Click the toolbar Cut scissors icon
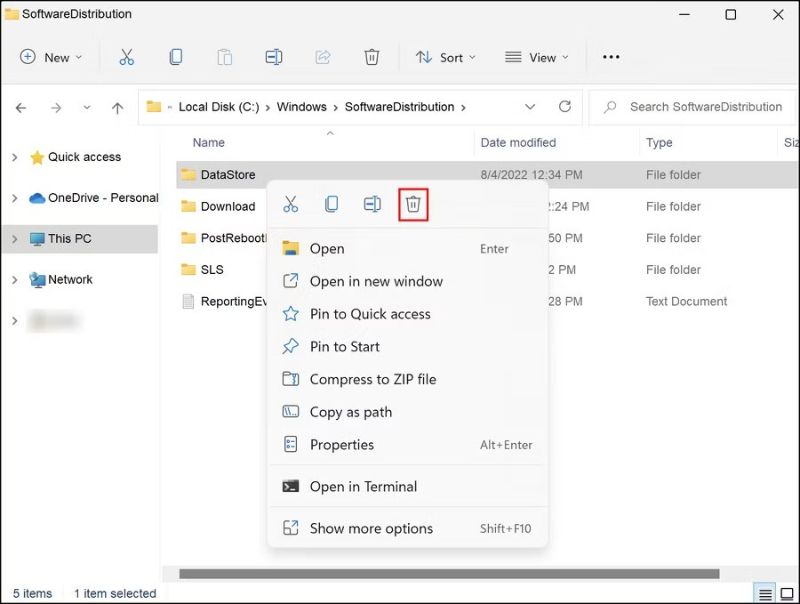Viewport: 800px width, 604px height. click(126, 57)
